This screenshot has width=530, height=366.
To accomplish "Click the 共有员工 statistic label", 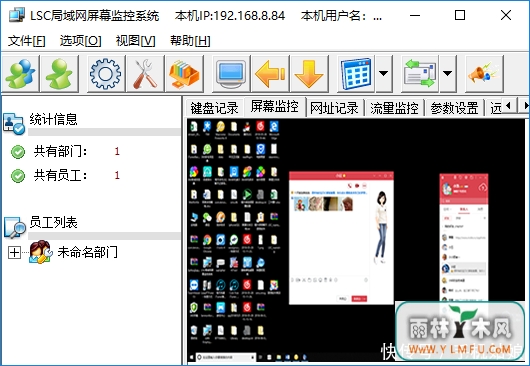I will click(x=61, y=175).
